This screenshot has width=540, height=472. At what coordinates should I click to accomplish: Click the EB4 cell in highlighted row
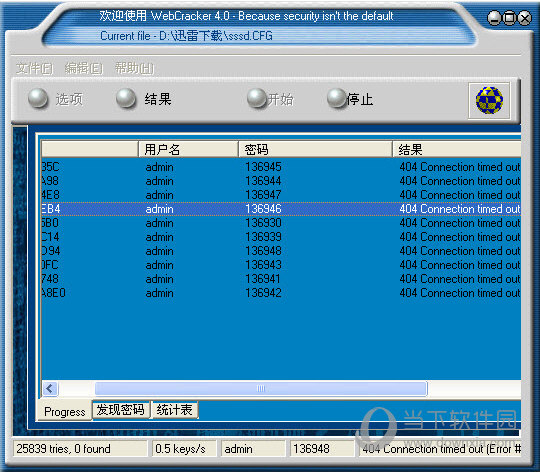[51, 209]
